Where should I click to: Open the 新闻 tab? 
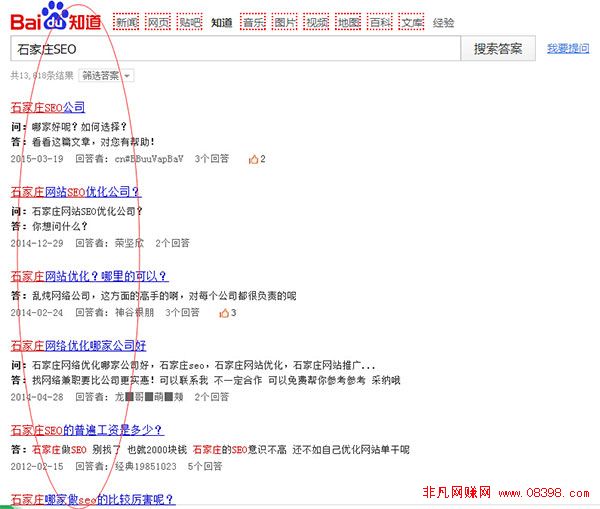point(126,23)
